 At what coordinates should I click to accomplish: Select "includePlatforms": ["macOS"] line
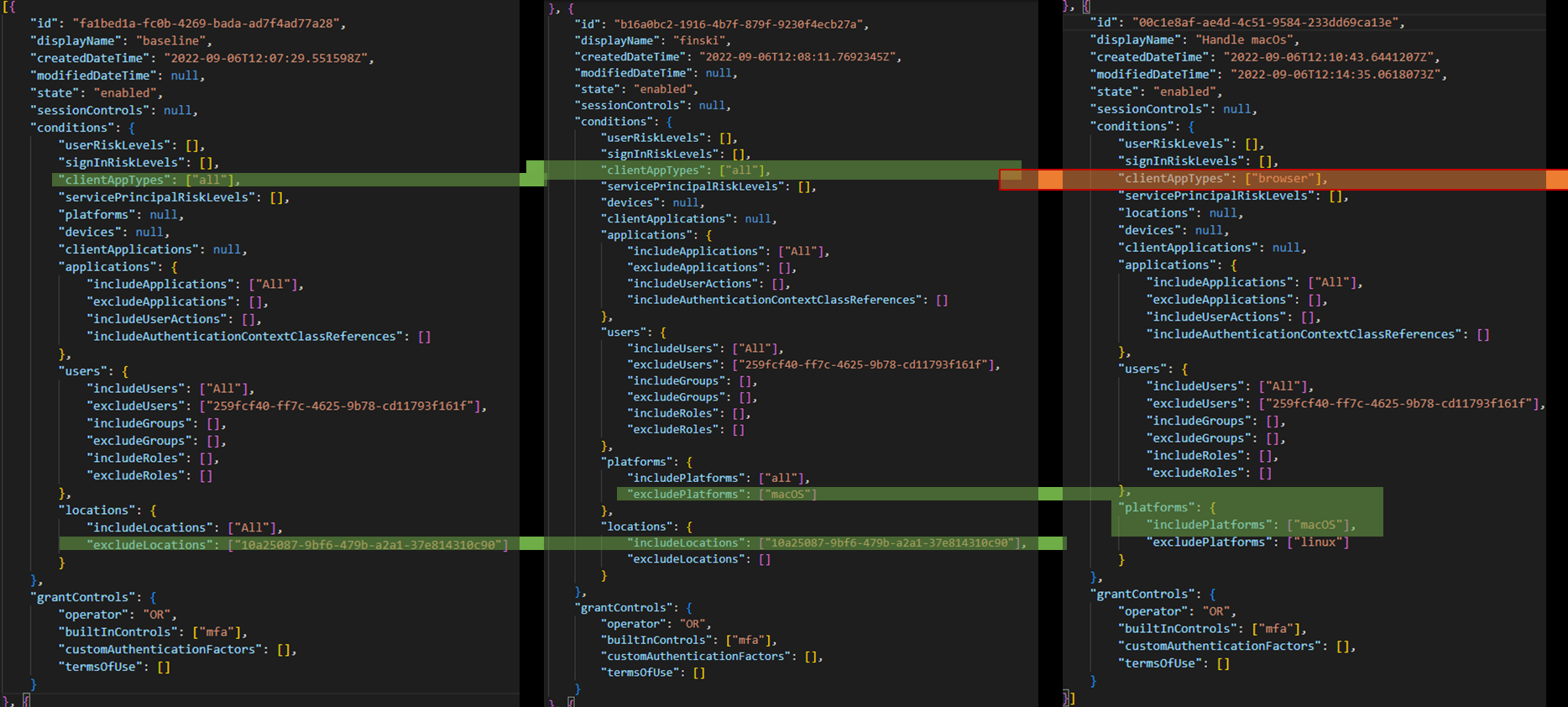tap(1252, 525)
